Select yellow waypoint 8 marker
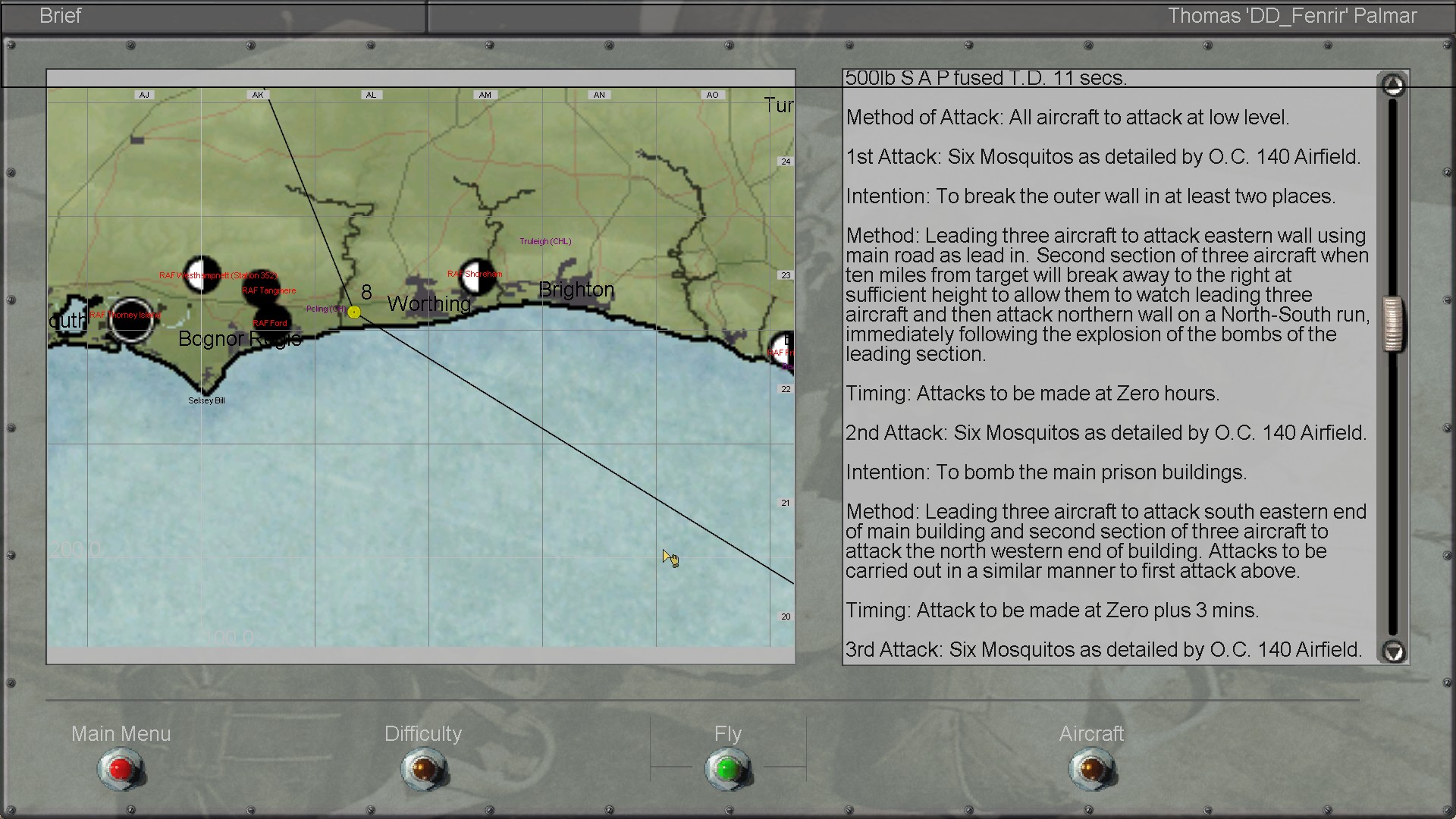The image size is (1456, 819). 354,312
